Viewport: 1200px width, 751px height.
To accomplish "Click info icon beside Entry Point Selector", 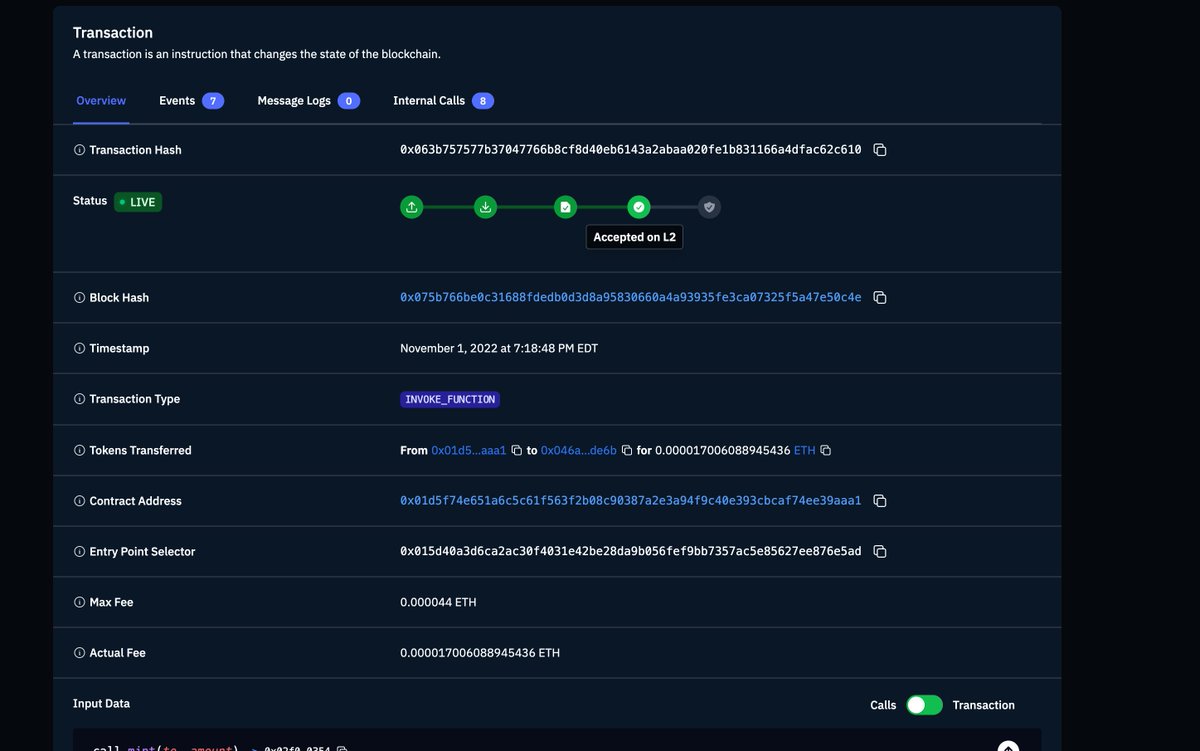I will [79, 552].
